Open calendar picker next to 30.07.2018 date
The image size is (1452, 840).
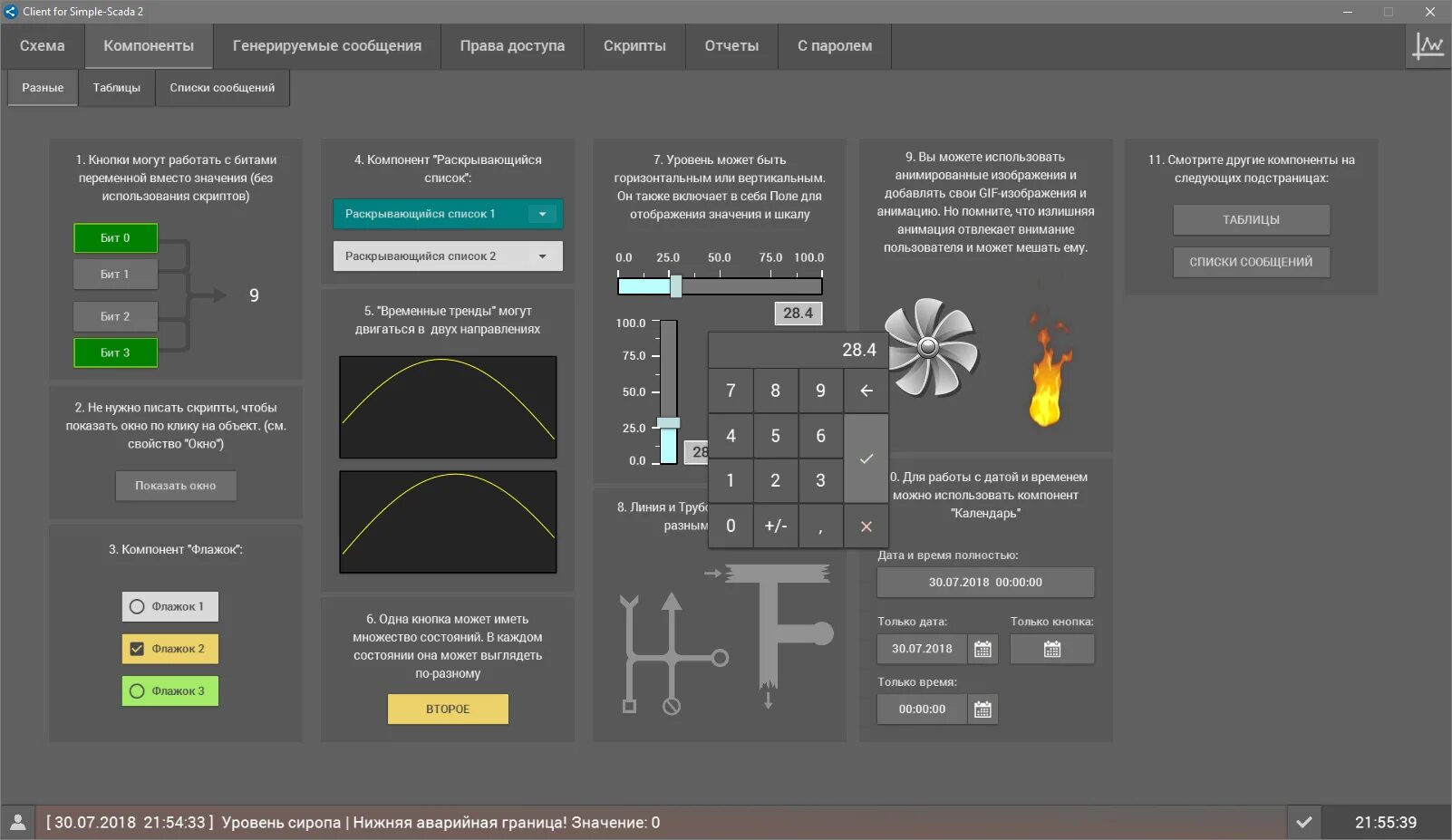point(983,649)
